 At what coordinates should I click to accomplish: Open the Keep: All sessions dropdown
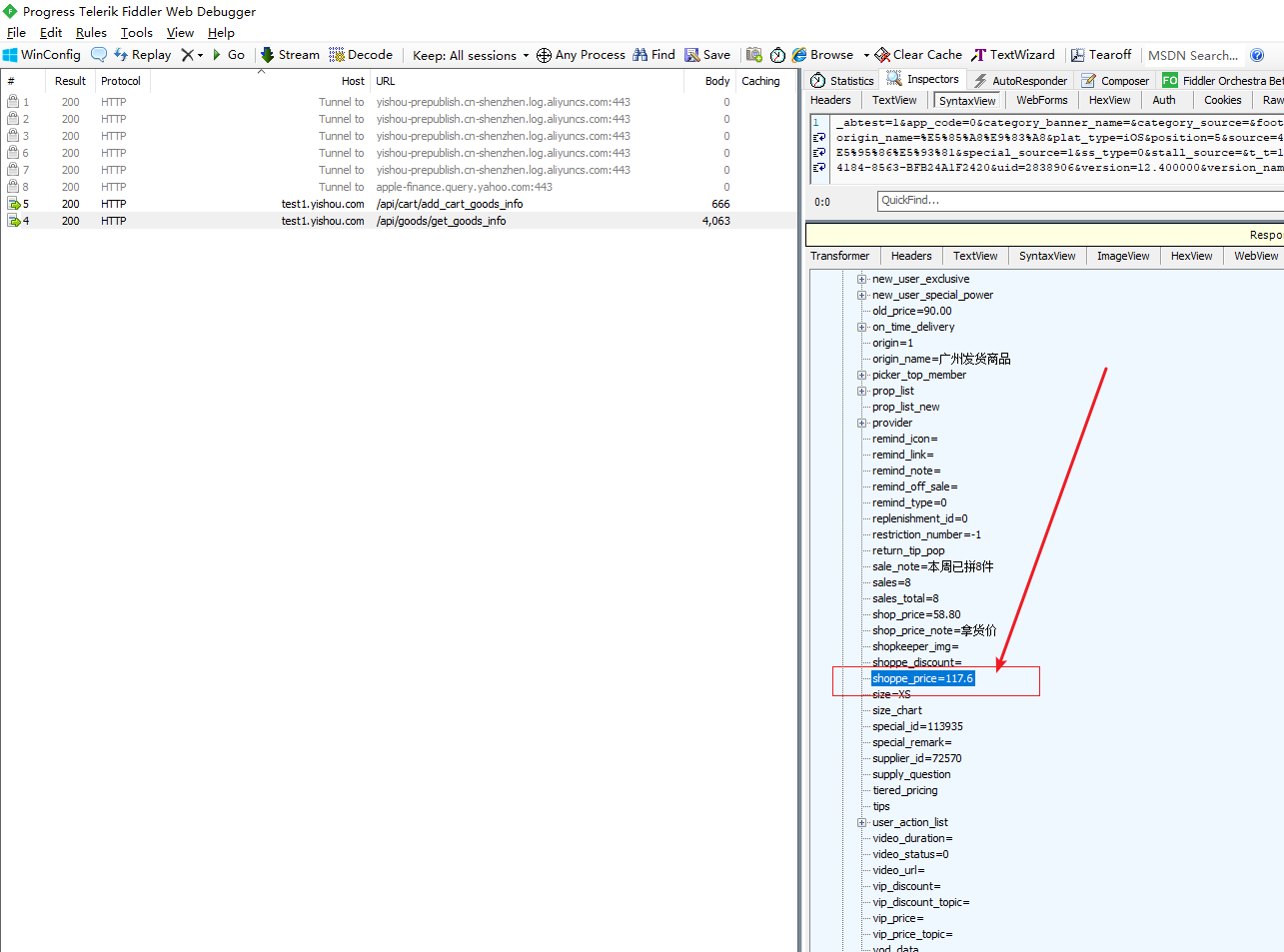click(x=471, y=55)
